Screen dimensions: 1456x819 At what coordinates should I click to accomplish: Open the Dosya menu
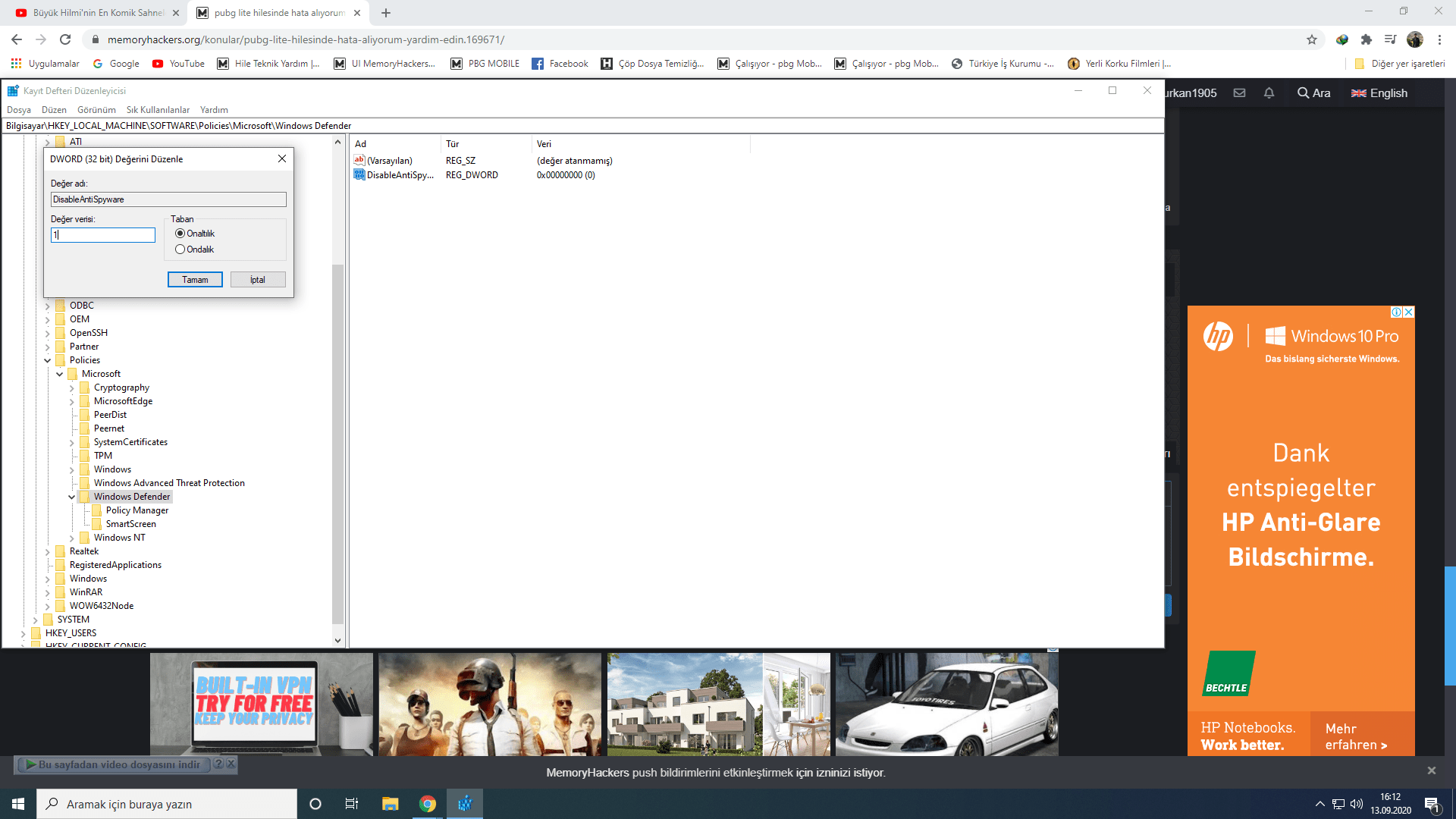(x=19, y=110)
